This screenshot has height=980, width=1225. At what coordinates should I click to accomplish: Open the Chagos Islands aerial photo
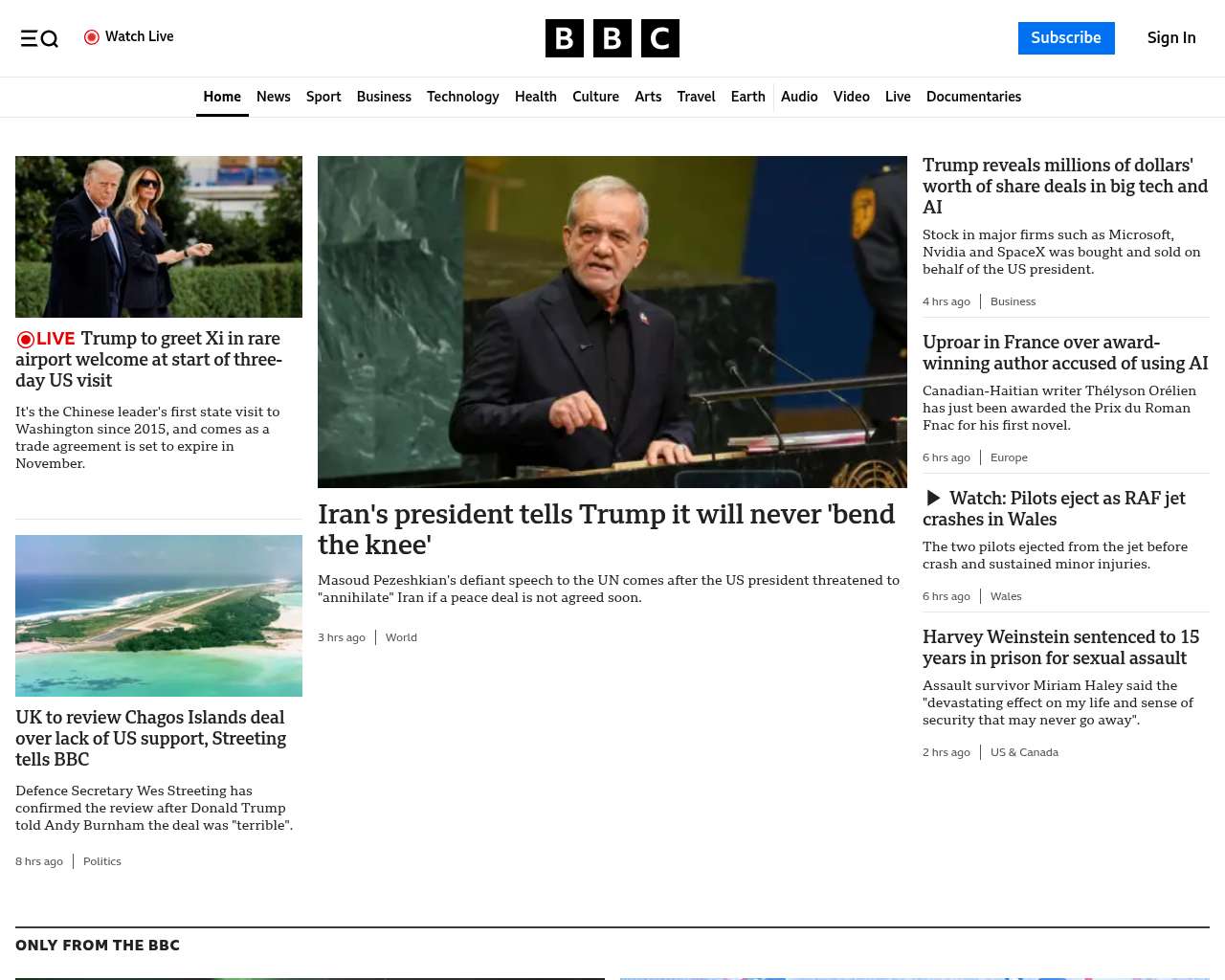(x=159, y=615)
